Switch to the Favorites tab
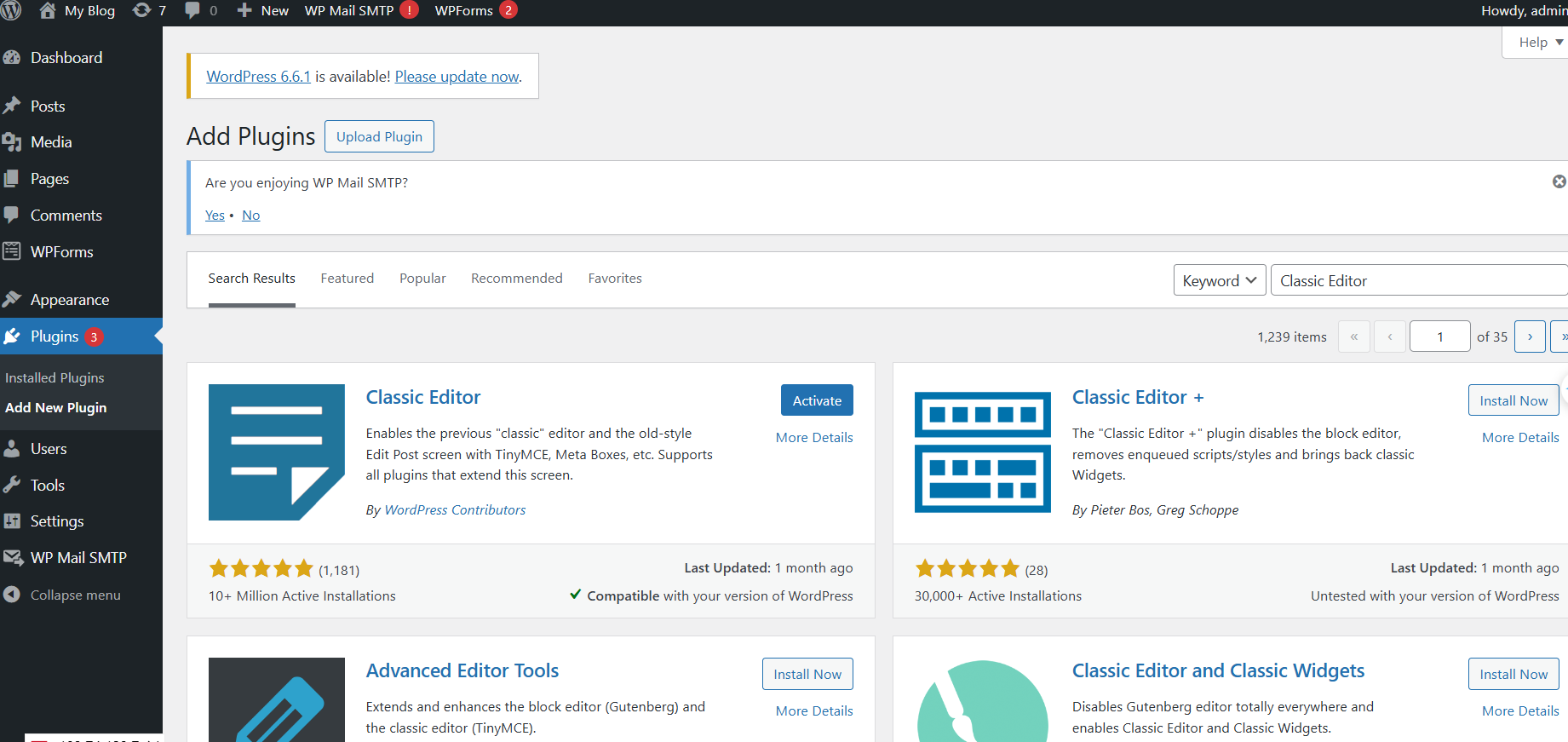This screenshot has height=742, width=1568. pos(615,279)
